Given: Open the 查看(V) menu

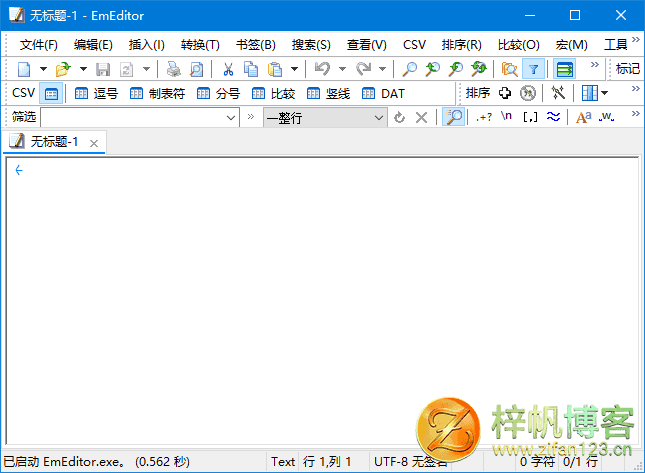Looking at the screenshot, I should tap(367, 44).
